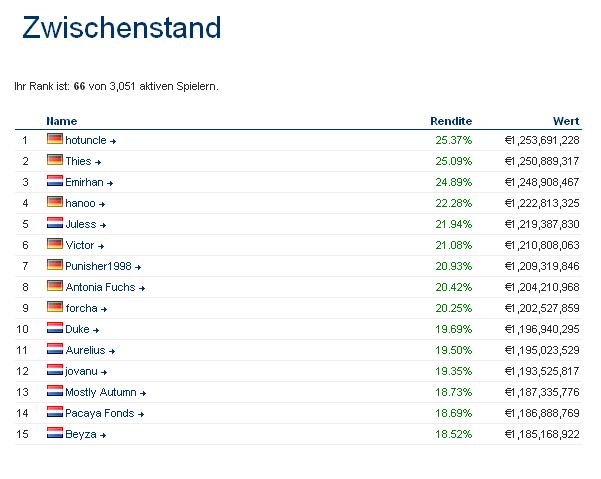Open forcha's profile link
The height and width of the screenshot is (479, 601).
[81, 308]
